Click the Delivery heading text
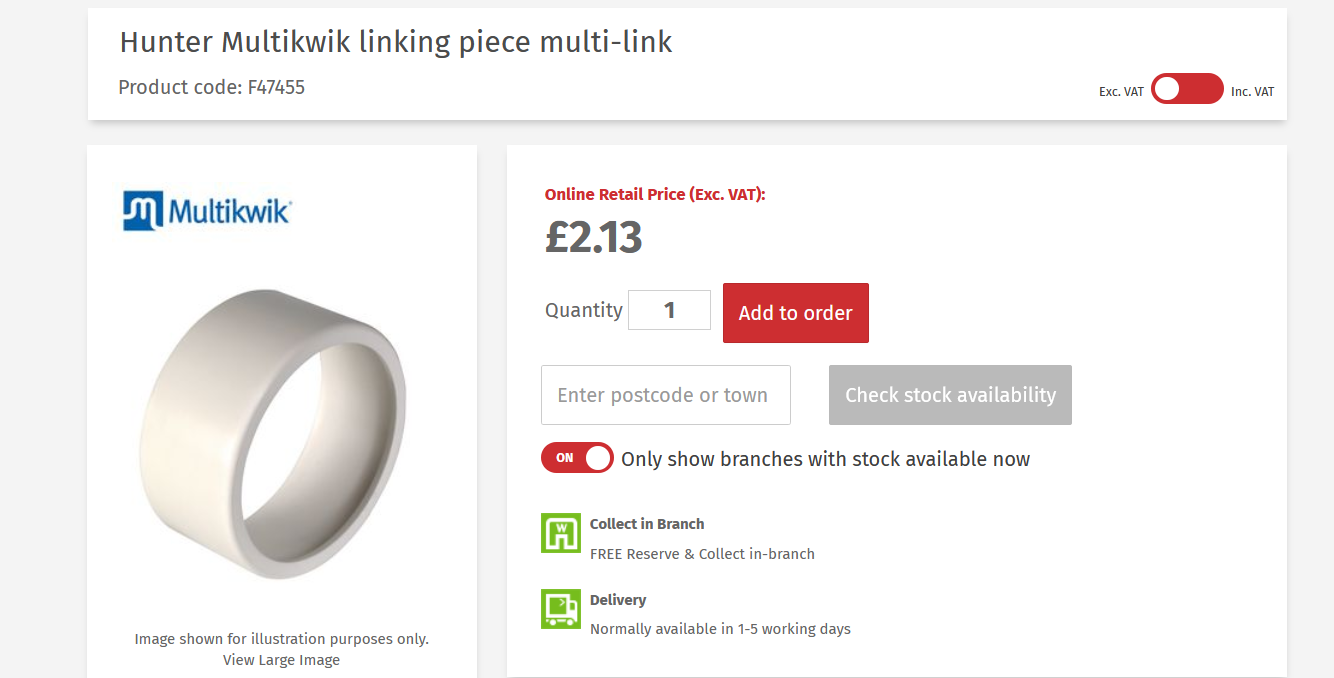Image resolution: width=1334 pixels, height=678 pixels. [618, 599]
